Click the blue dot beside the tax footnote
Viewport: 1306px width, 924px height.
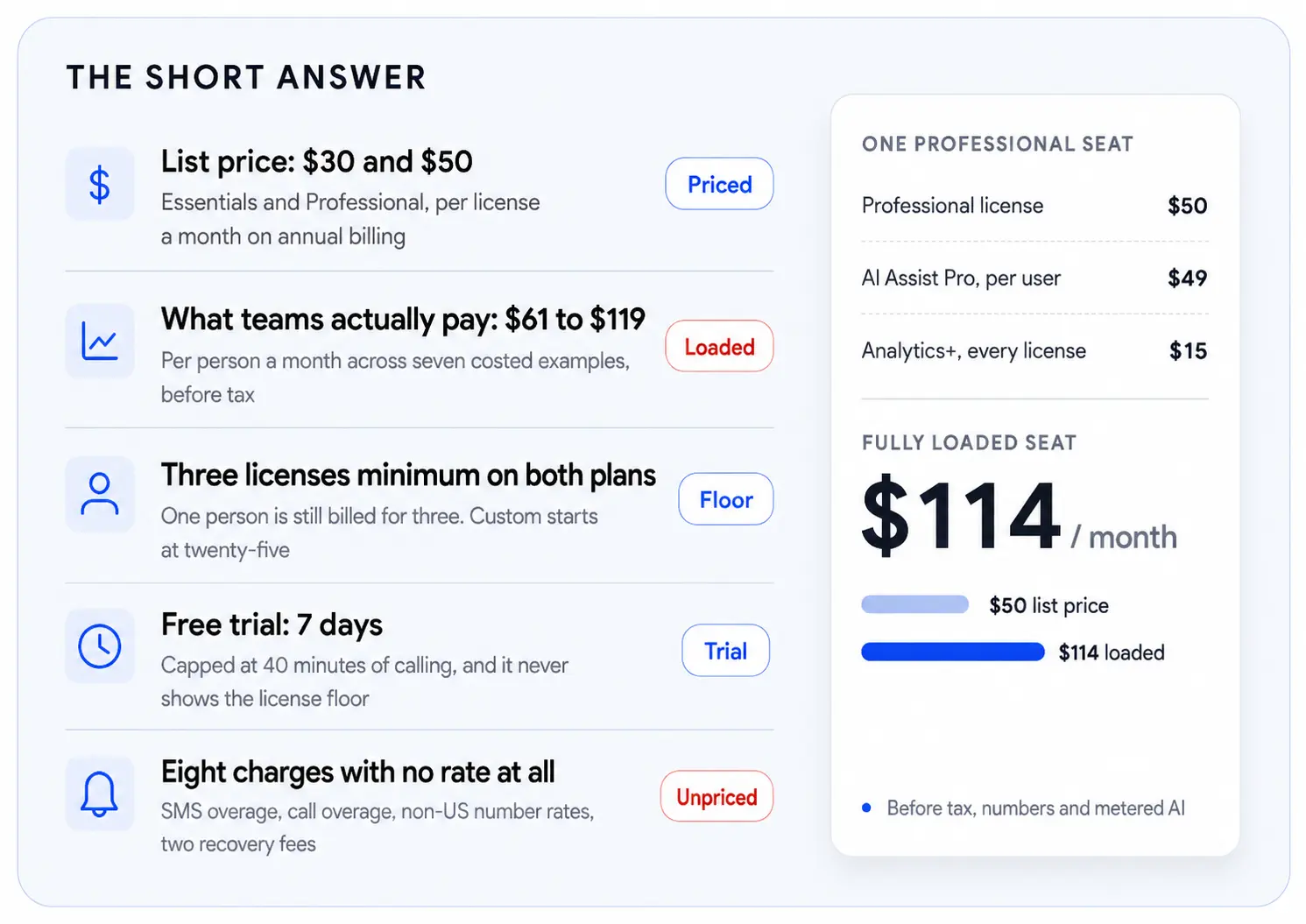coord(866,808)
